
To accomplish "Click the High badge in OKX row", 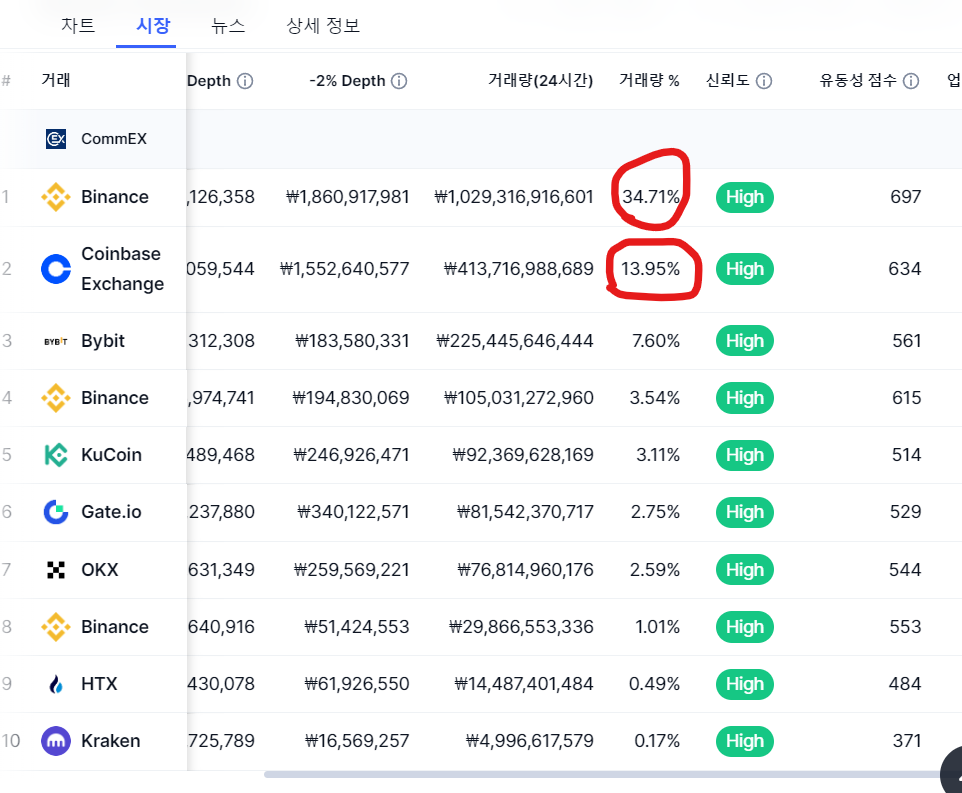I will tap(745, 570).
